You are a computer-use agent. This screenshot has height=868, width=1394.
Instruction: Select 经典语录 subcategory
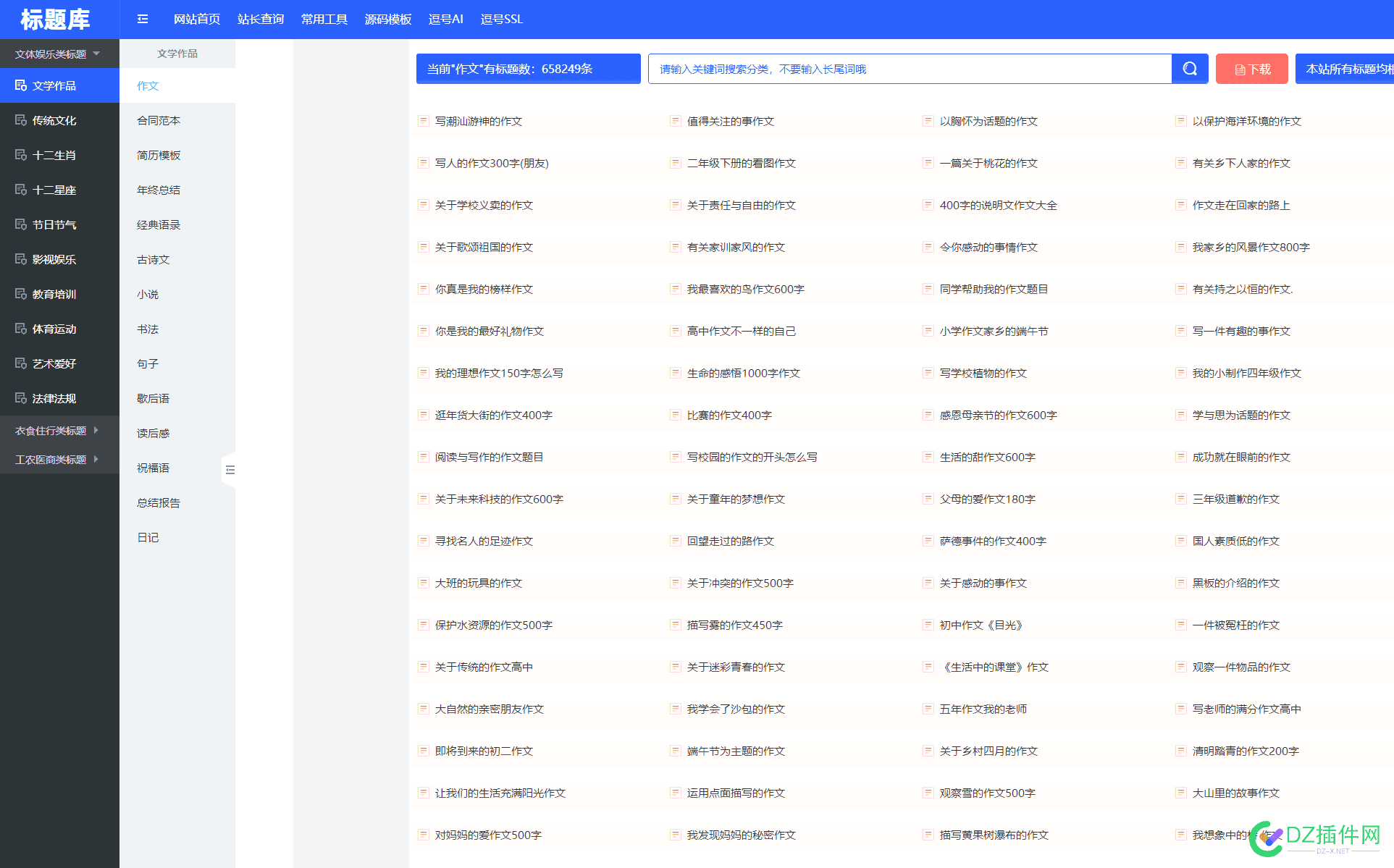[159, 224]
